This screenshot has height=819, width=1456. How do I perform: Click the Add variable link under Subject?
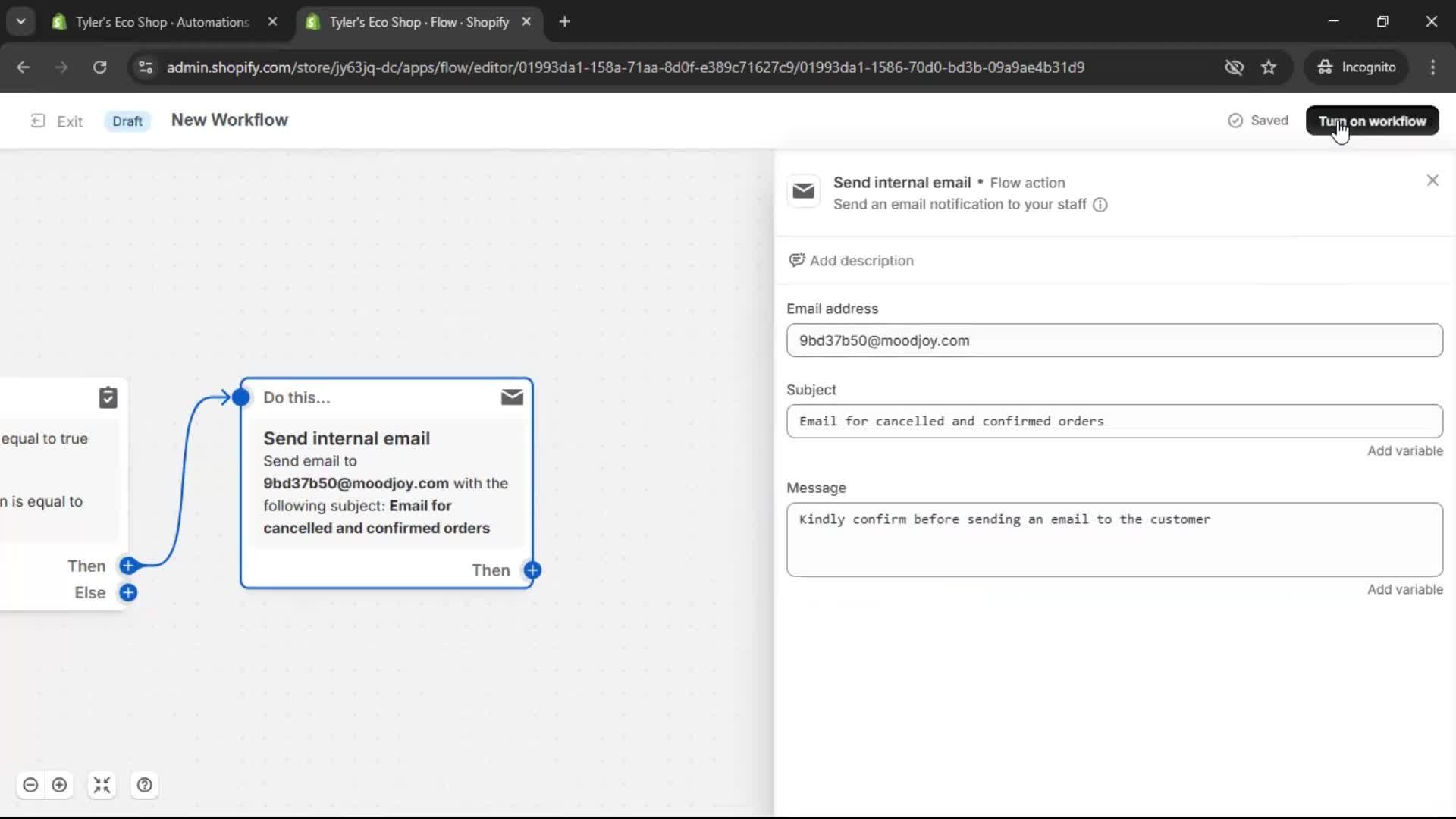[x=1404, y=450]
